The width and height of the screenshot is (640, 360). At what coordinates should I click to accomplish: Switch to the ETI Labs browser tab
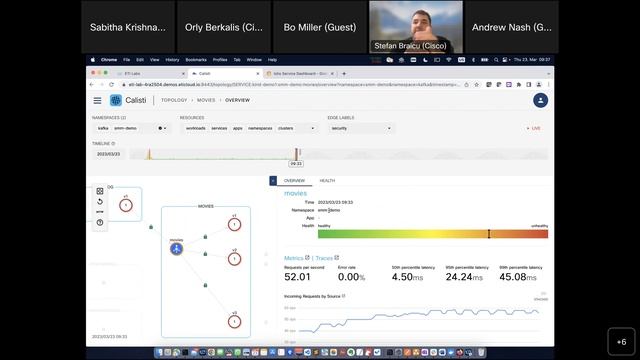click(149, 73)
